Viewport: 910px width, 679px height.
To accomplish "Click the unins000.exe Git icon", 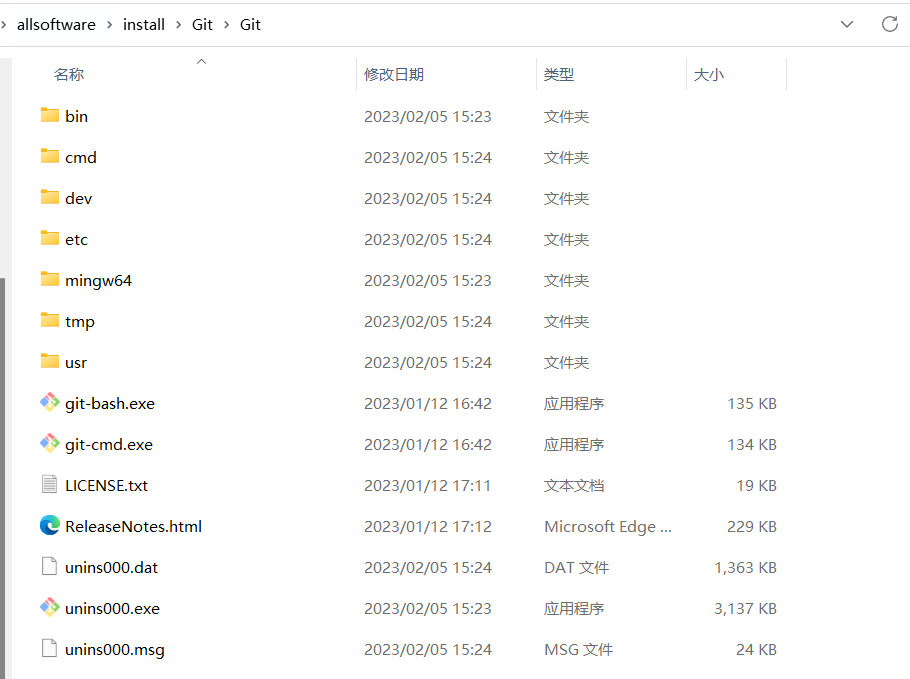I will [50, 608].
